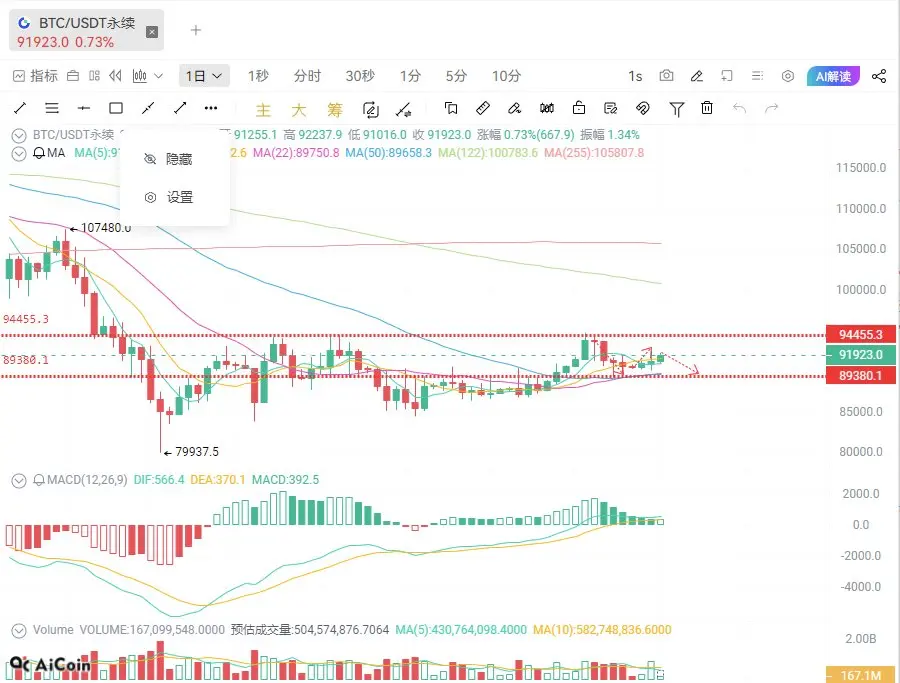Click the candlestick pattern tool icon

click(547, 108)
